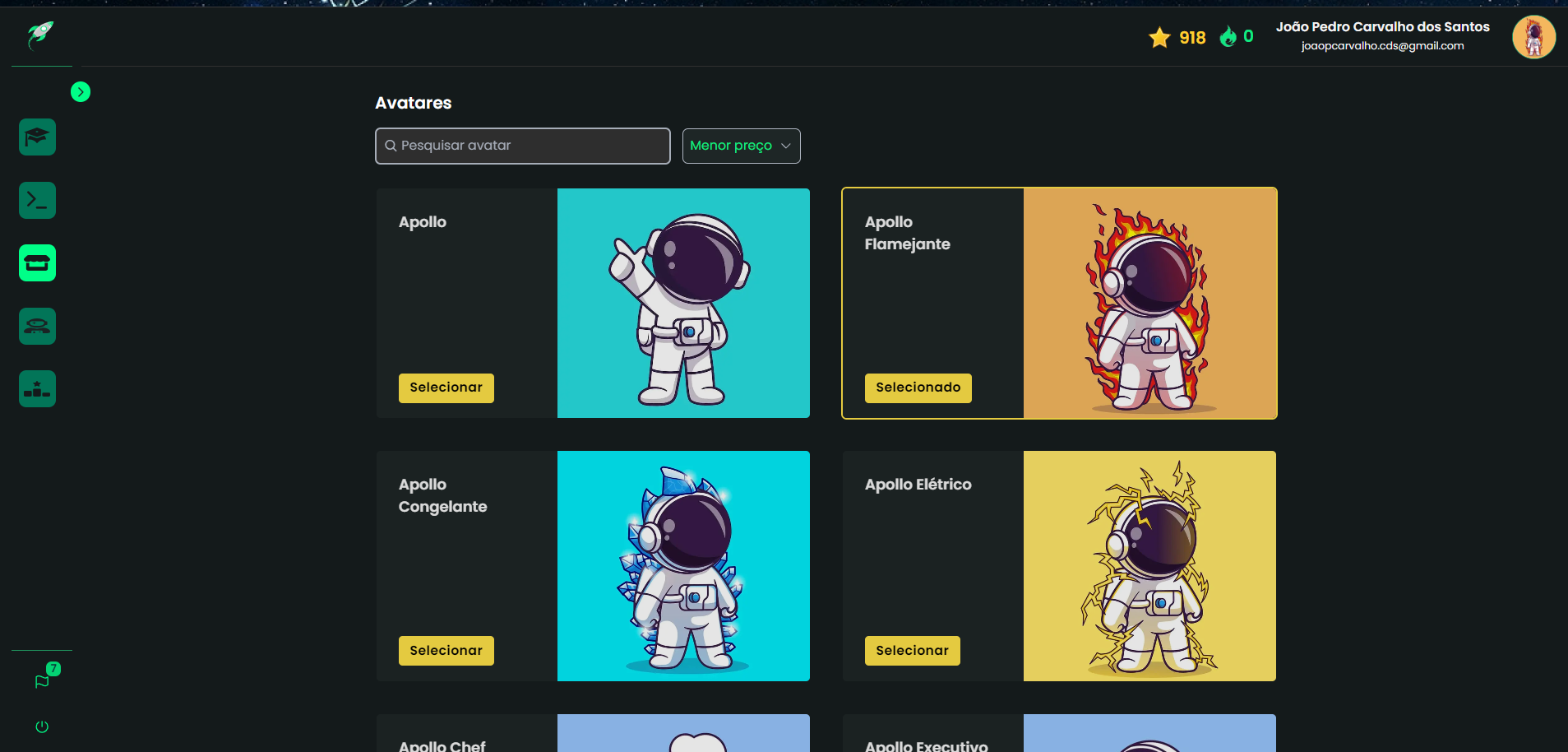Image resolution: width=1568 pixels, height=752 pixels.
Task: Click the streak count 0
Action: point(1248,36)
